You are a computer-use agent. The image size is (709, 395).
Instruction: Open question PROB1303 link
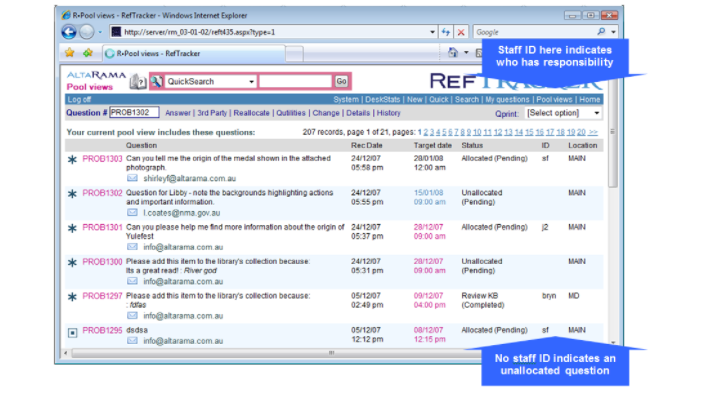(102, 159)
